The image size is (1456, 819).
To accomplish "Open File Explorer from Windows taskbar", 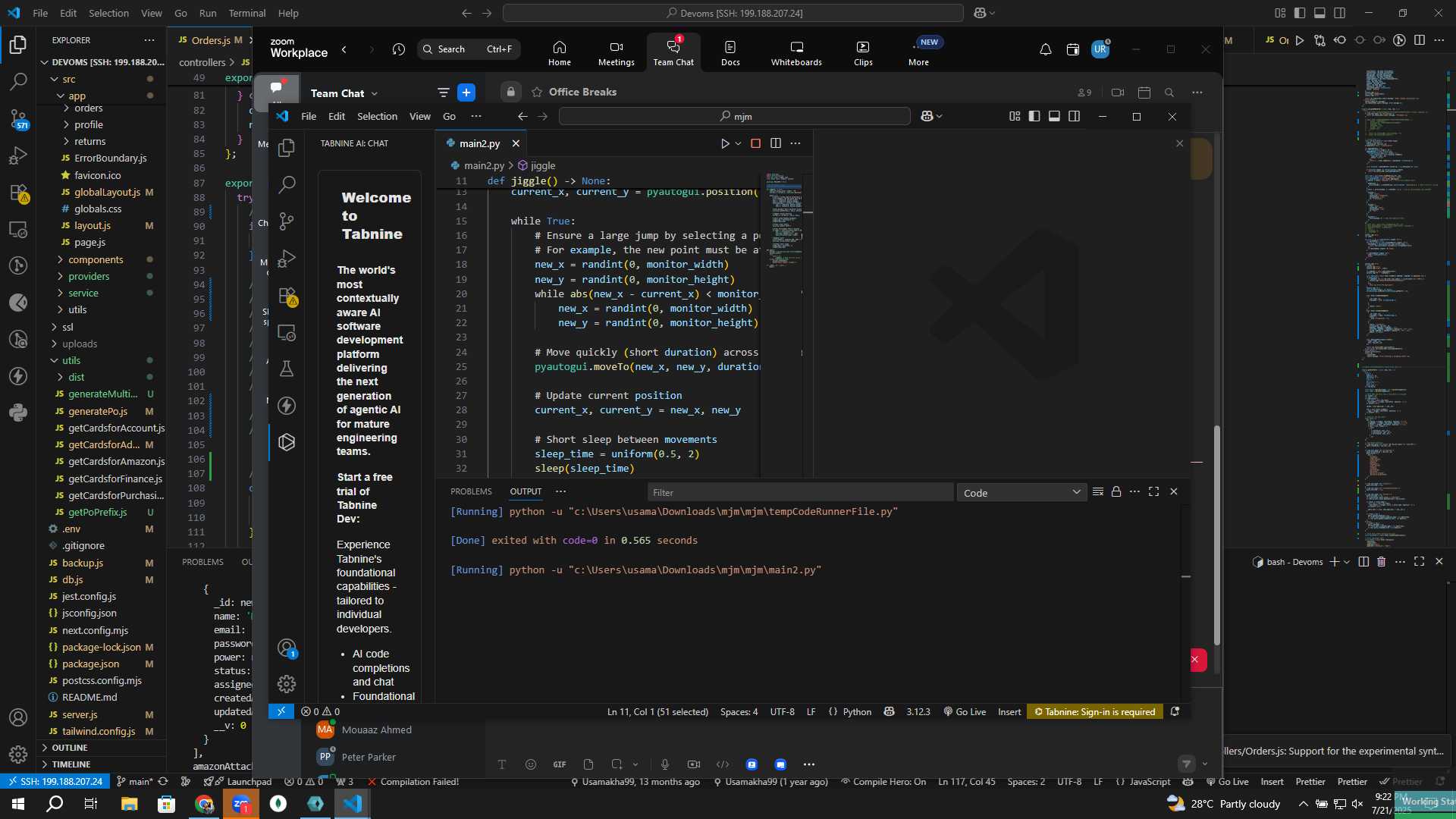I will [129, 804].
